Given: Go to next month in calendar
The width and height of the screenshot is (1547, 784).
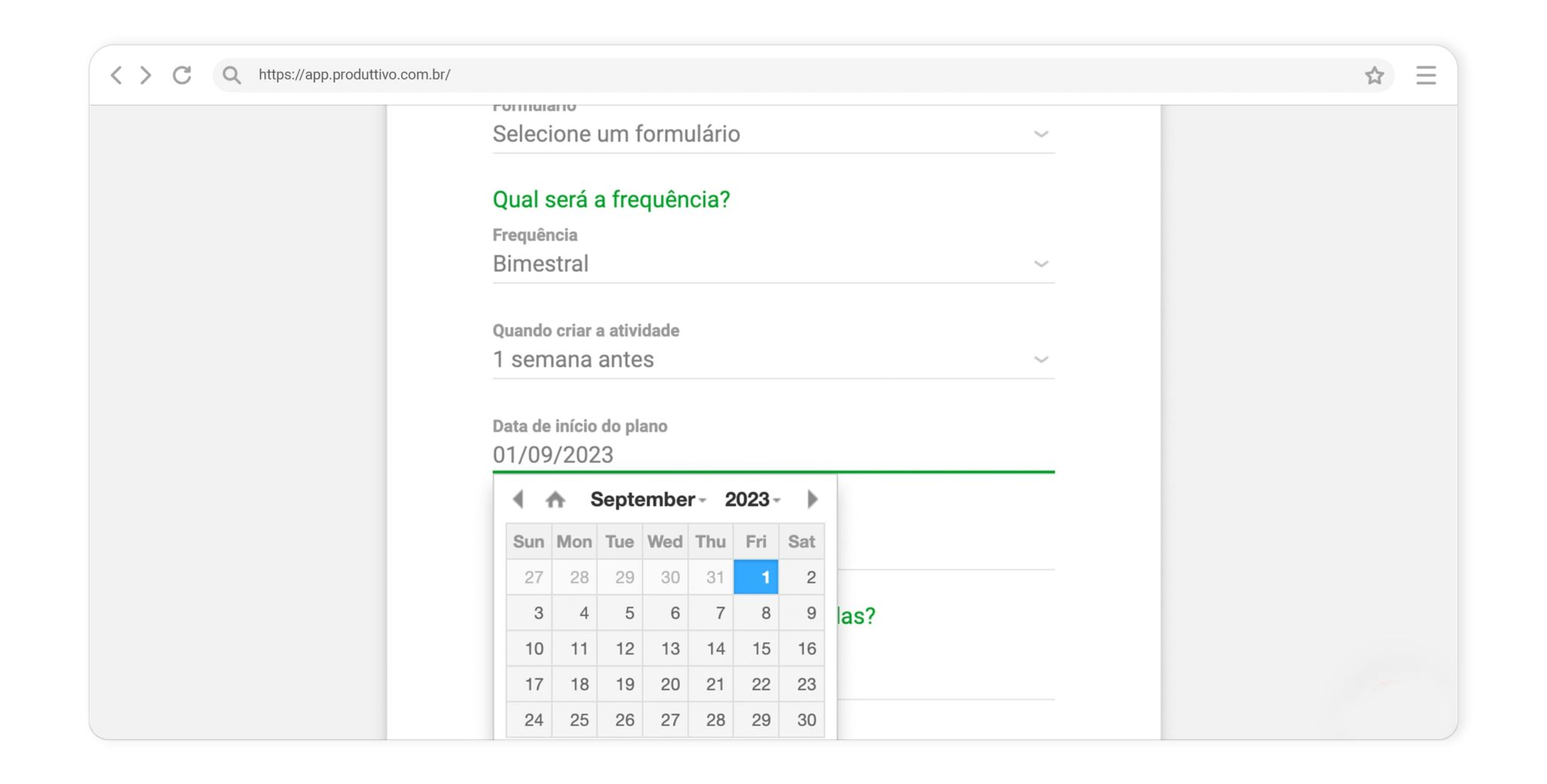Looking at the screenshot, I should [812, 499].
